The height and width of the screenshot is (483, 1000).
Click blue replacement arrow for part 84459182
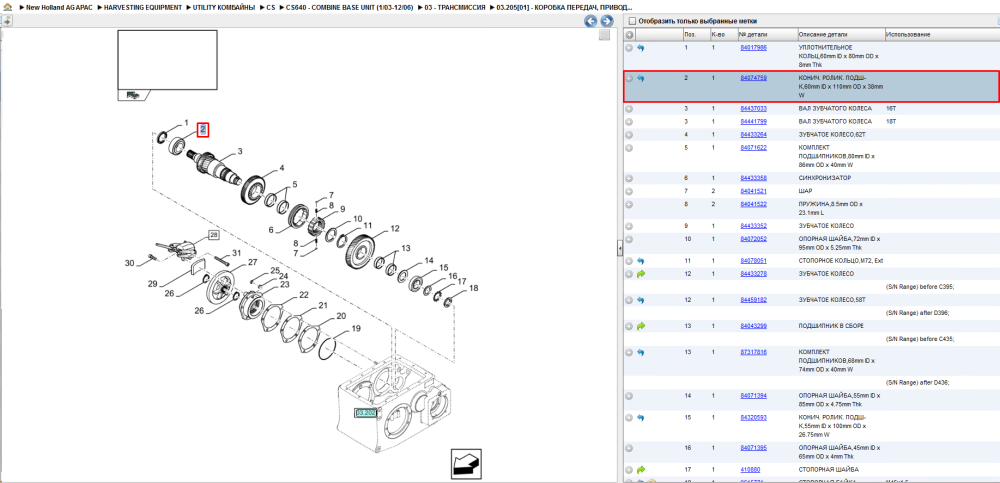coord(641,300)
